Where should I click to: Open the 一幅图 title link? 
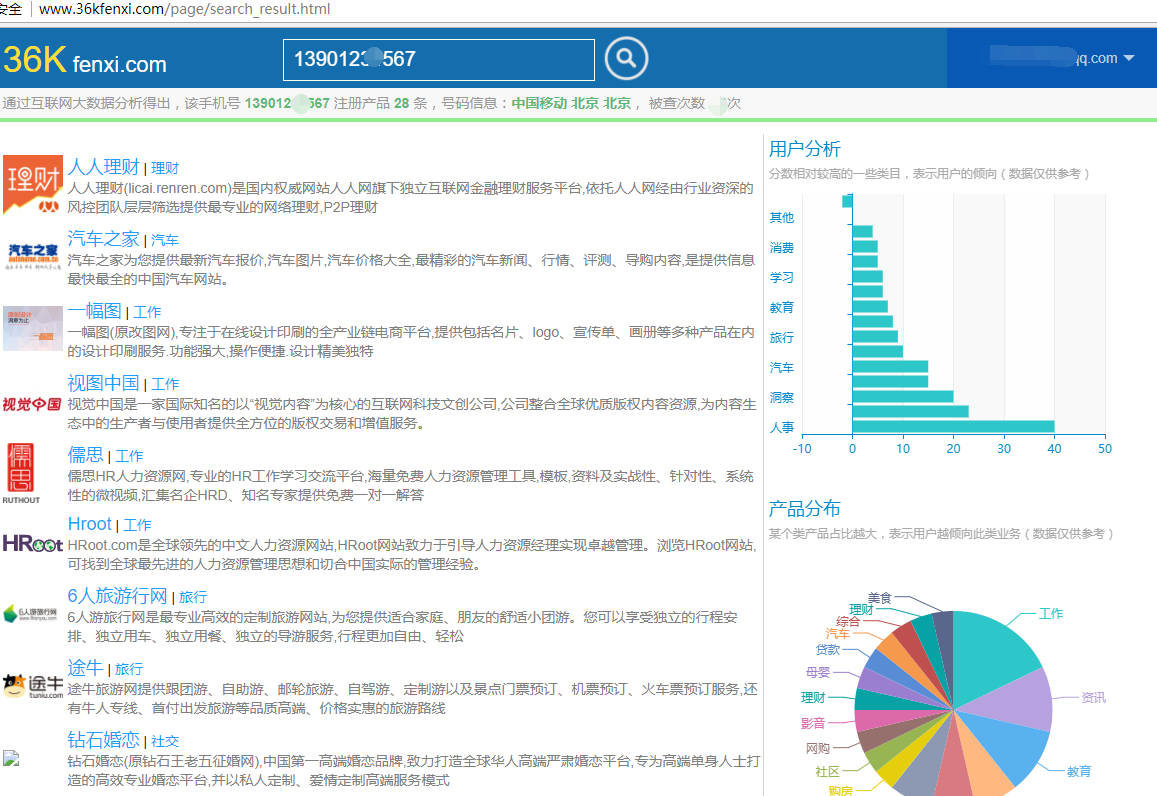point(94,311)
